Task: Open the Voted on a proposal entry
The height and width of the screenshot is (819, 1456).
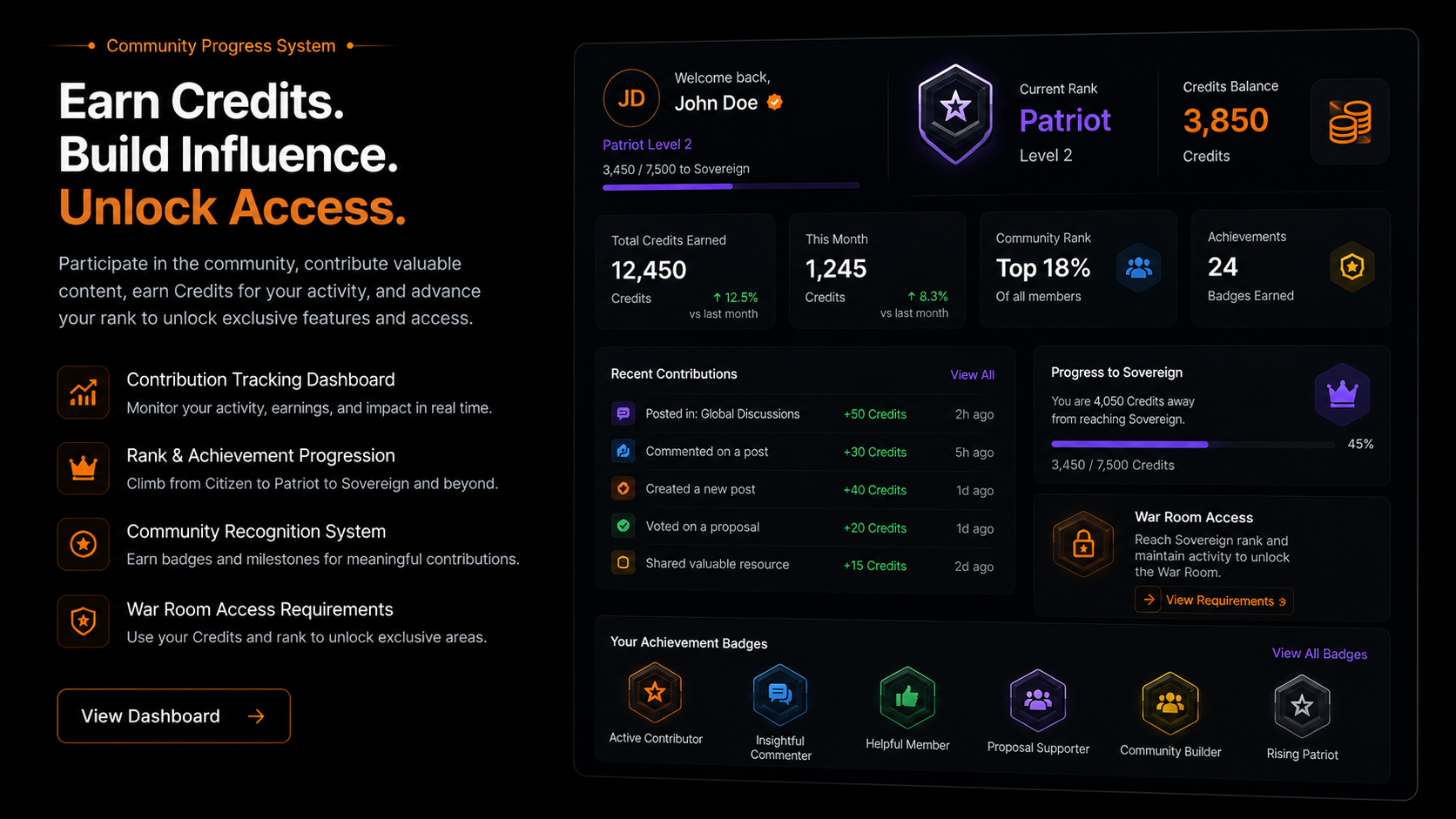Action: pyautogui.click(x=802, y=527)
